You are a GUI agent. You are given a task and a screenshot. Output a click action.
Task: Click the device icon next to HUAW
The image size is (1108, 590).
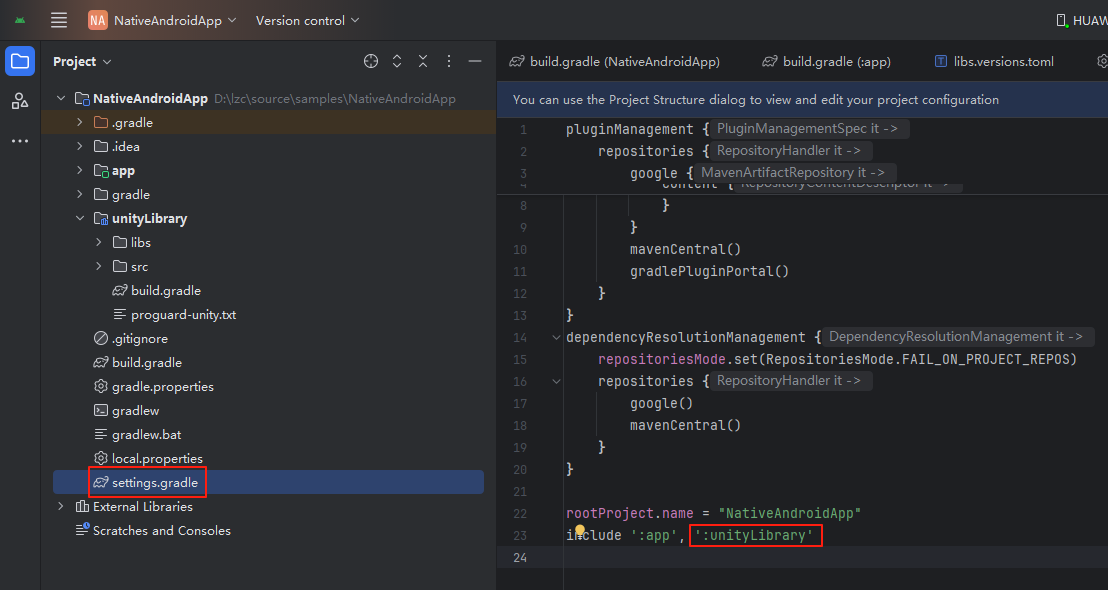(x=1061, y=20)
